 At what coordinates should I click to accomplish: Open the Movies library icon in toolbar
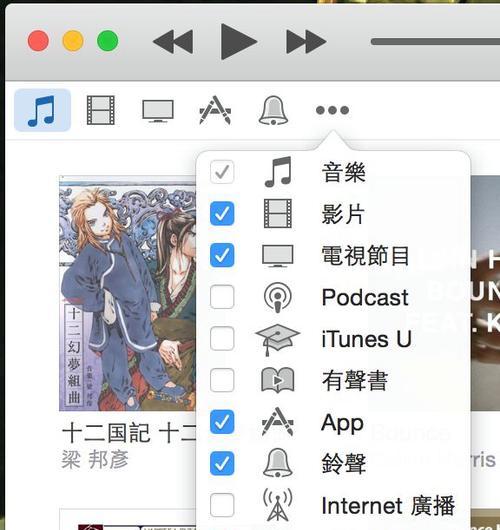coord(101,110)
